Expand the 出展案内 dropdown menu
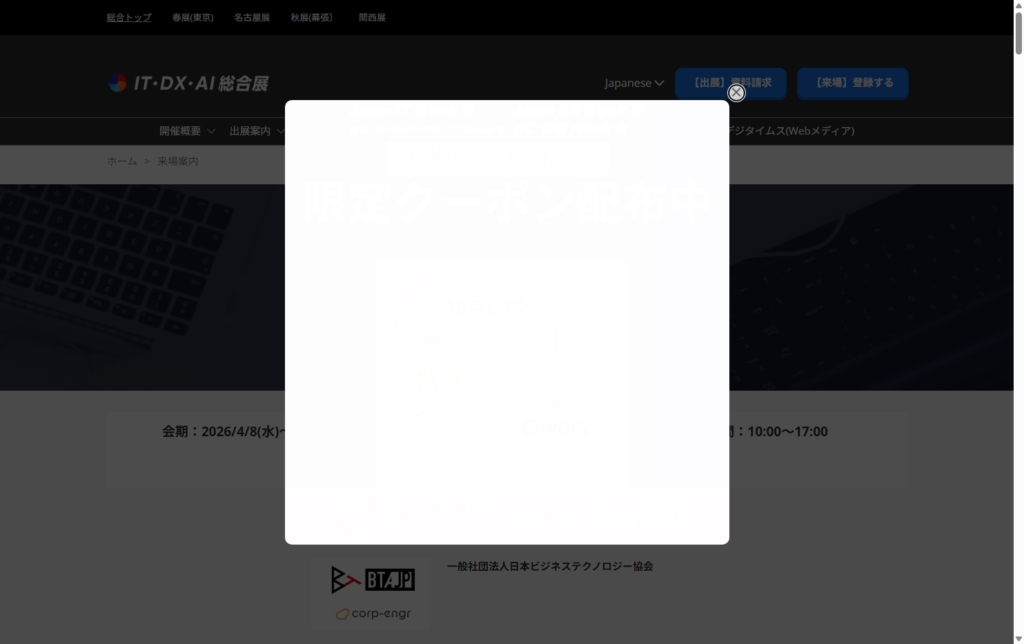Image resolution: width=1024 pixels, height=644 pixels. click(x=252, y=130)
